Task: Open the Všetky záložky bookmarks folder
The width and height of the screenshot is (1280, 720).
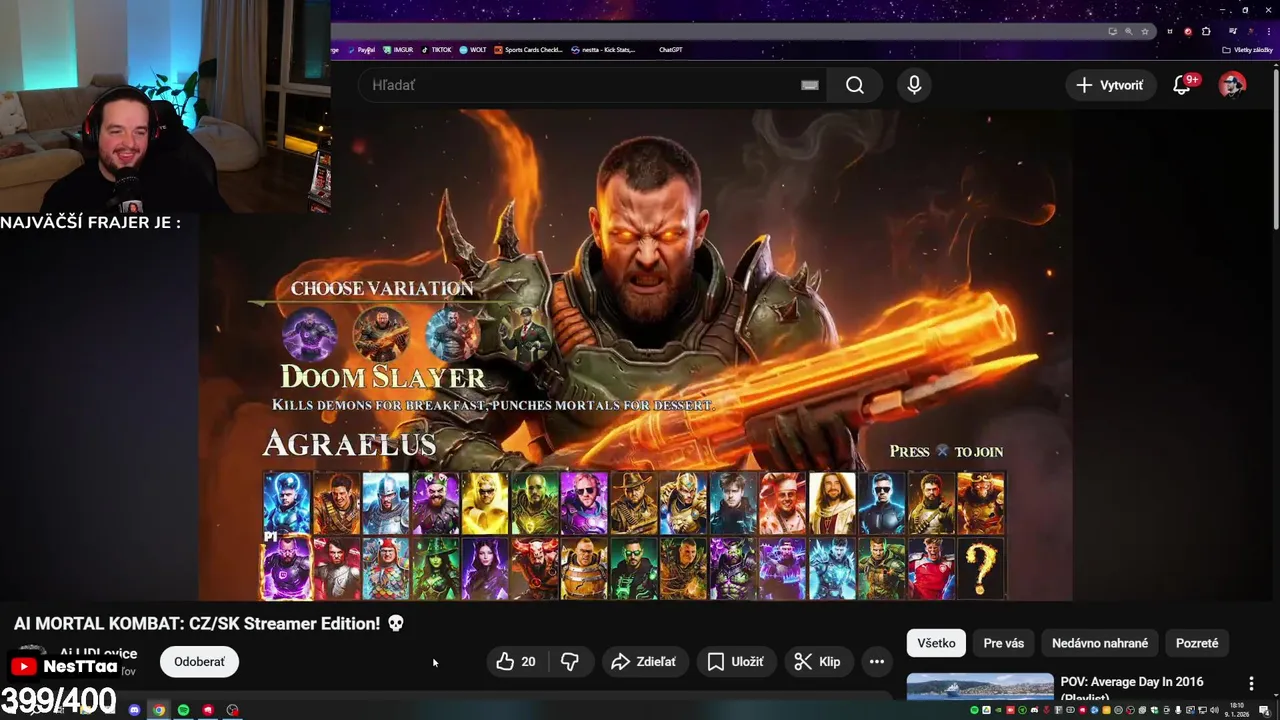Action: pos(1248,49)
